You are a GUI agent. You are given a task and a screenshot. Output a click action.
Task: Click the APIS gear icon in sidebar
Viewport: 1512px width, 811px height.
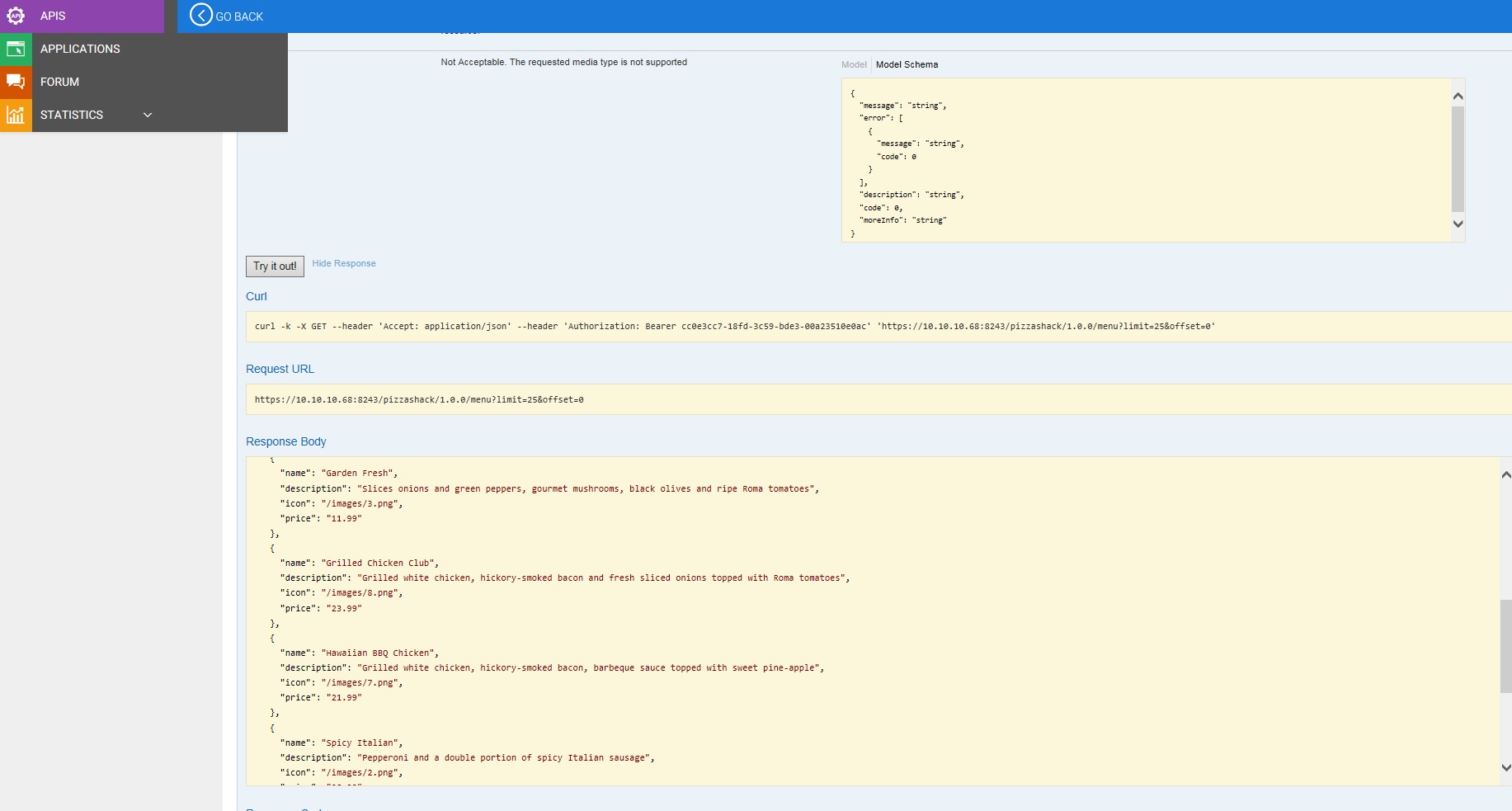pos(16,15)
